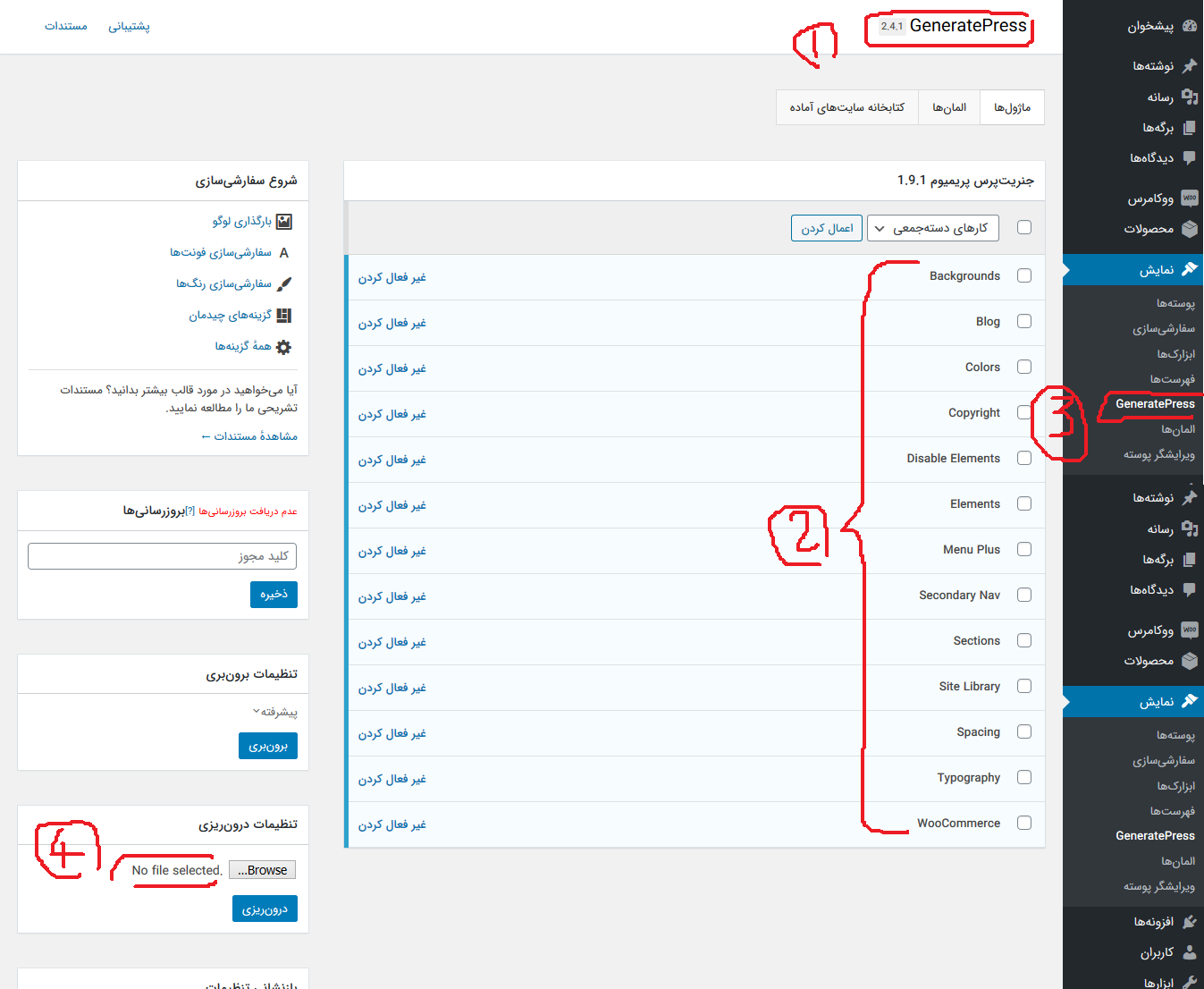Check the Blog module checkbox
Viewport: 1204px width, 989px height.
pyautogui.click(x=1024, y=321)
